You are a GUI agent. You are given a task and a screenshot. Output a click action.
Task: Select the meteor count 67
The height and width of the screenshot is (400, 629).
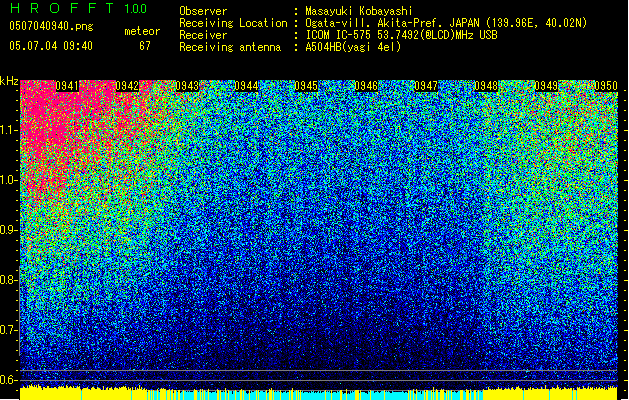coord(145,46)
